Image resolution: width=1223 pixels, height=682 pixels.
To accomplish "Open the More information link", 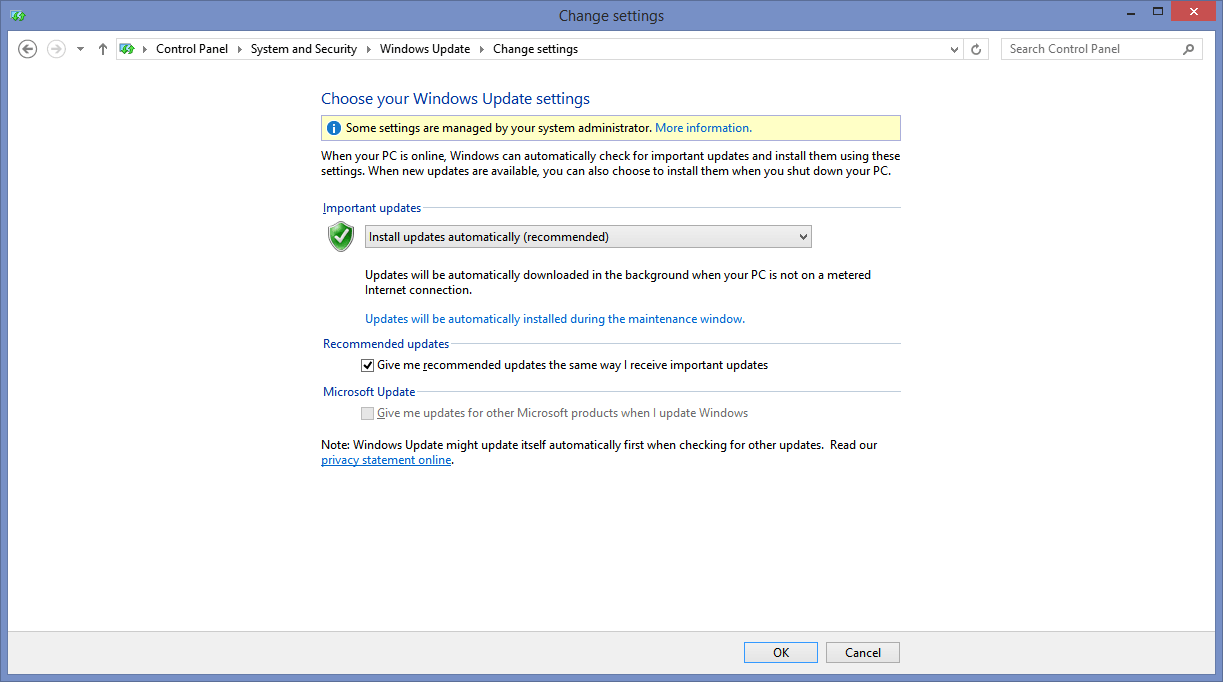I will [x=703, y=128].
